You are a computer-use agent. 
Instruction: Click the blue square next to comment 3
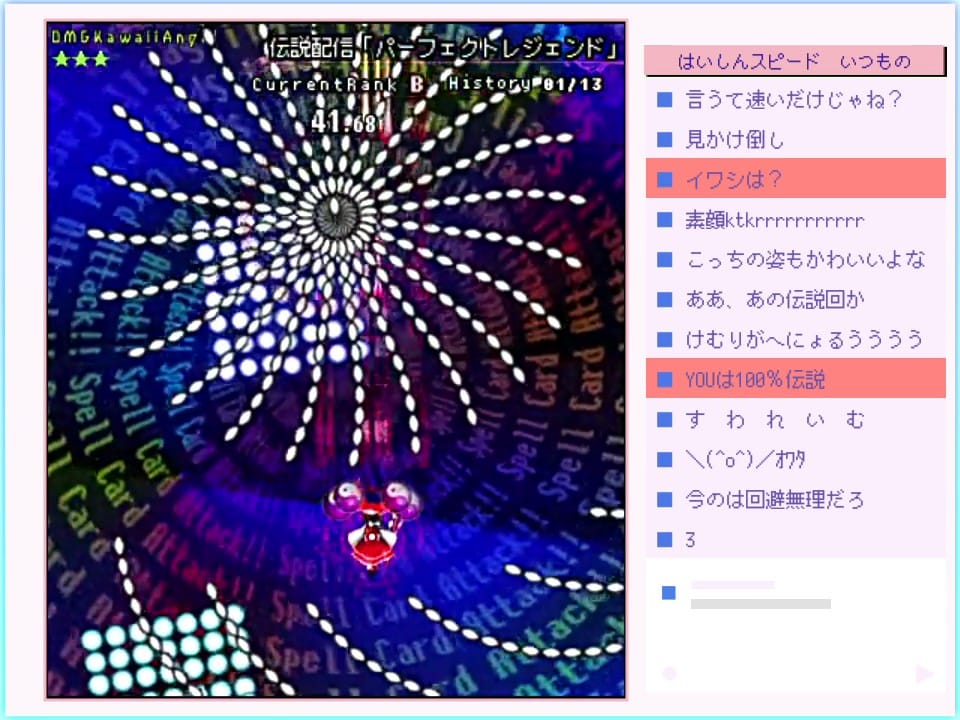pyautogui.click(x=664, y=540)
